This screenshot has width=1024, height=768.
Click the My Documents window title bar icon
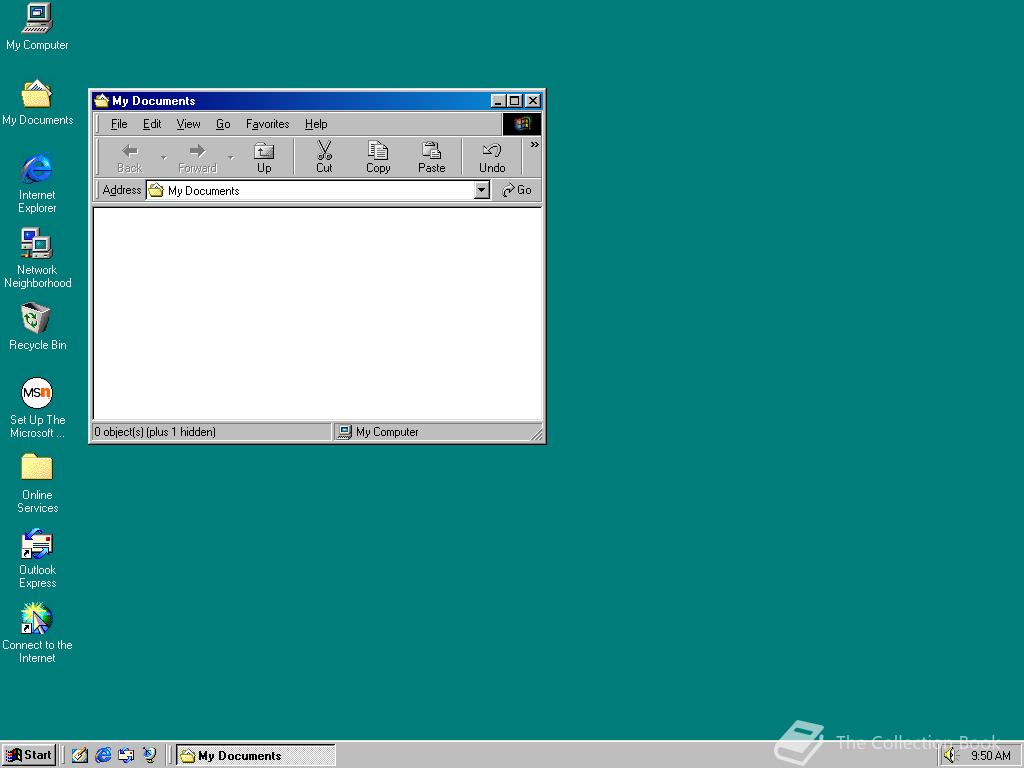click(x=101, y=101)
